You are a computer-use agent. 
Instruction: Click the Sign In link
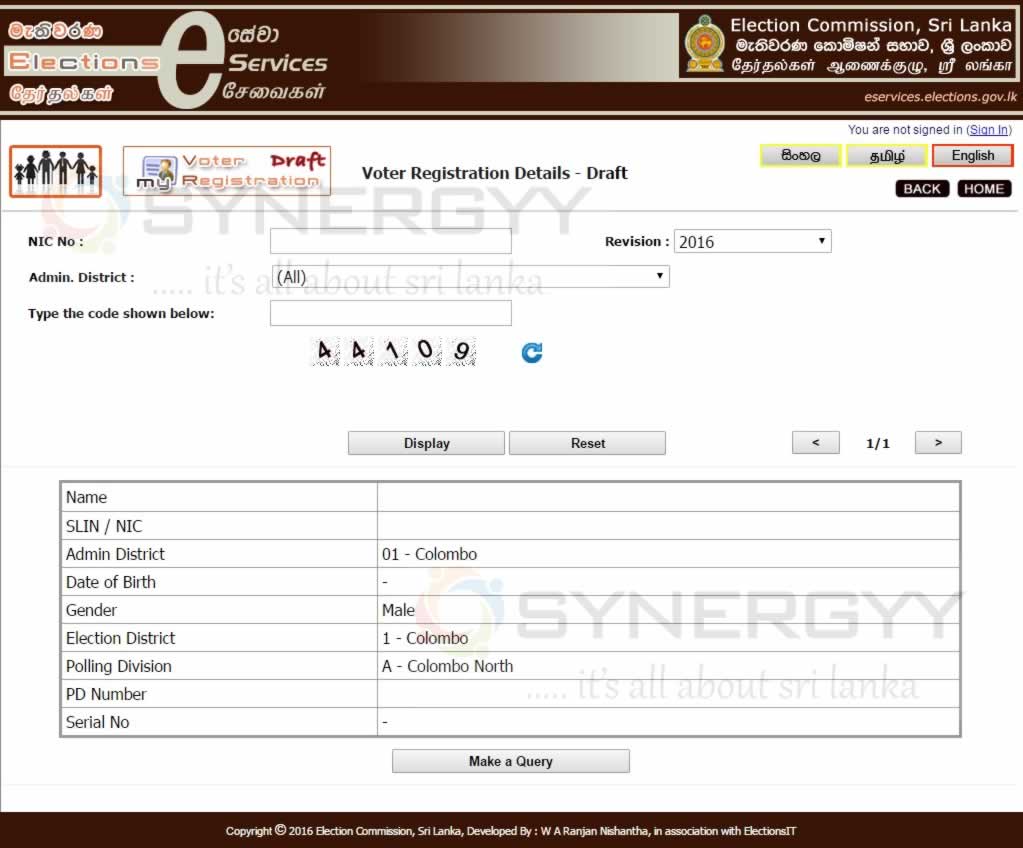tap(989, 130)
